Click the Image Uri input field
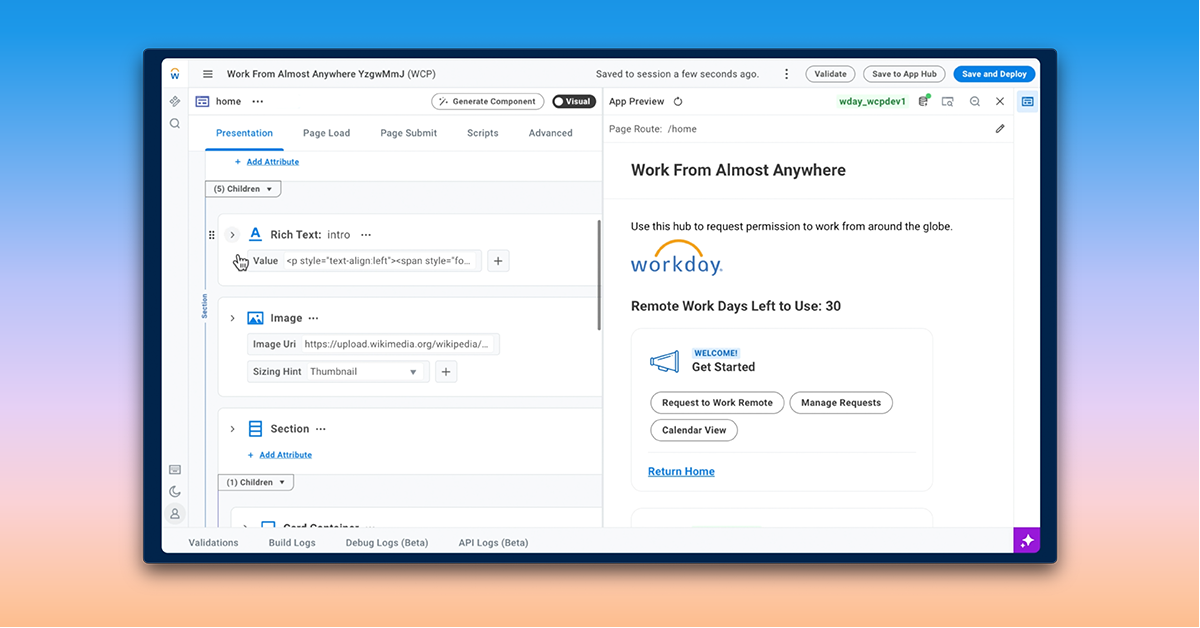The image size is (1200, 628). tap(397, 344)
